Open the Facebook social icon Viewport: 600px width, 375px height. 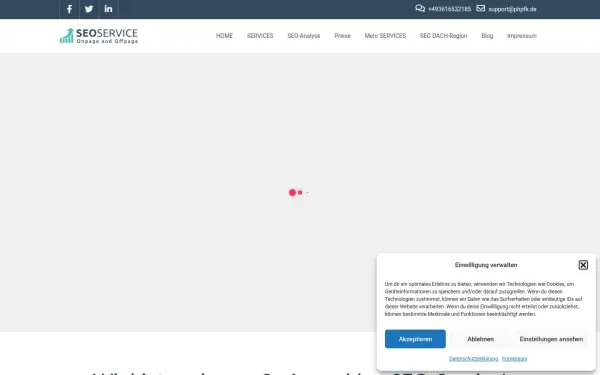pos(69,9)
